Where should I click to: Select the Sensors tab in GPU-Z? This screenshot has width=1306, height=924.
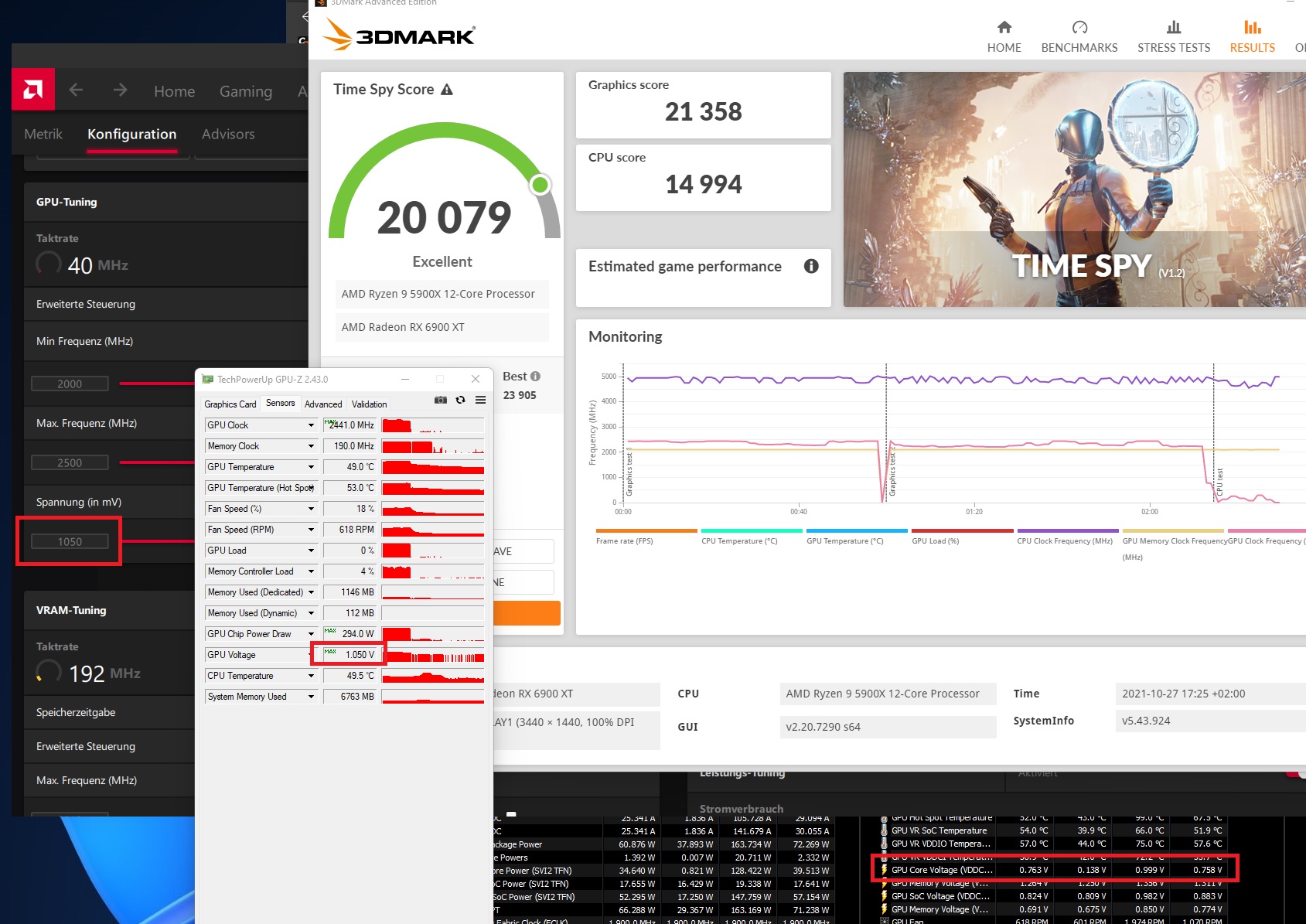(280, 403)
